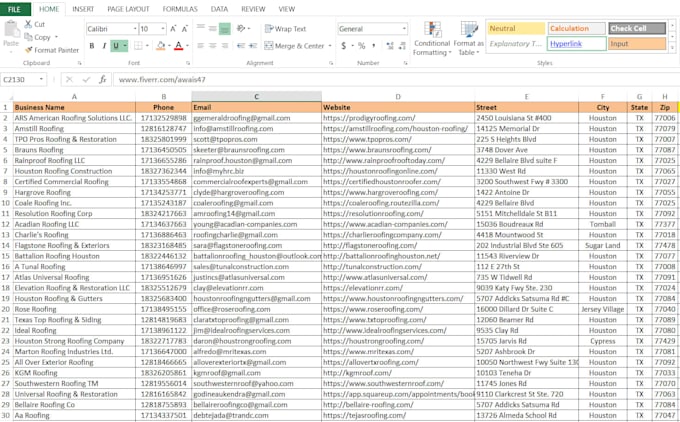Select Middle Align icon
Screen dimensions: 680x422
point(212,29)
